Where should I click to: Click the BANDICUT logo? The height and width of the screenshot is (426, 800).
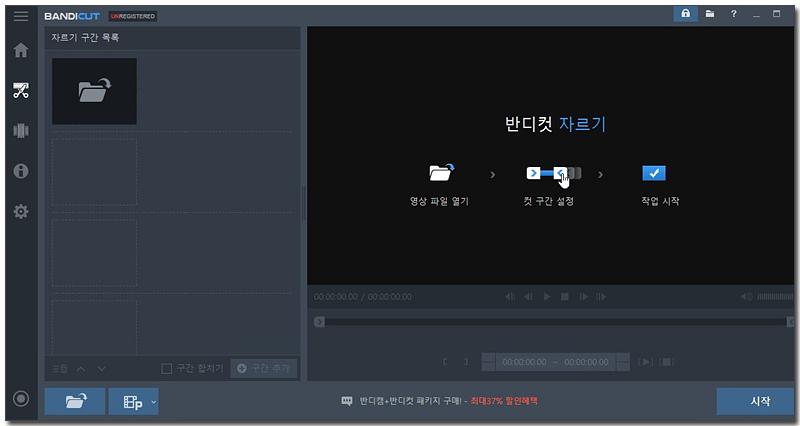72,16
